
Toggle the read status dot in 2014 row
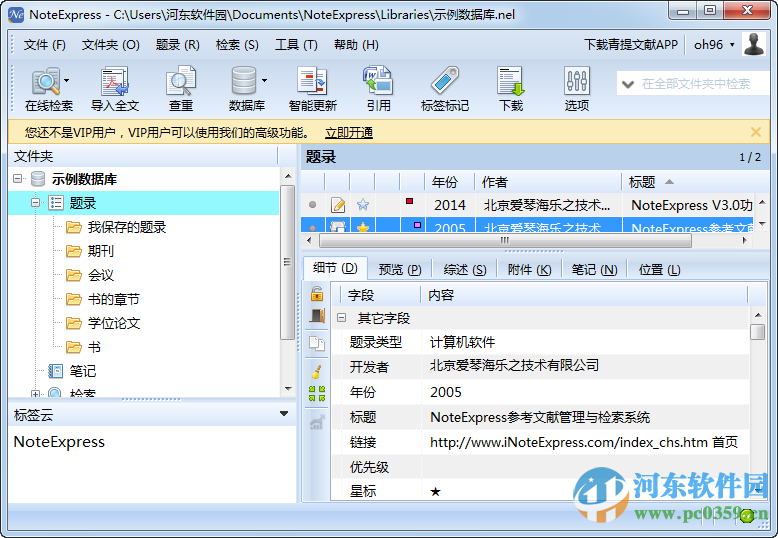313,204
